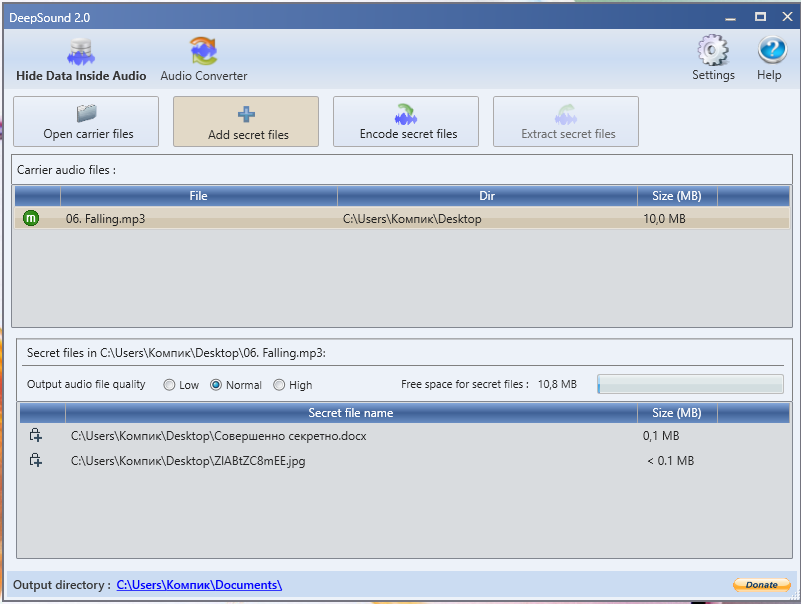Image resolution: width=801 pixels, height=604 pixels.
Task: Click the Add secret files button
Action: click(246, 122)
